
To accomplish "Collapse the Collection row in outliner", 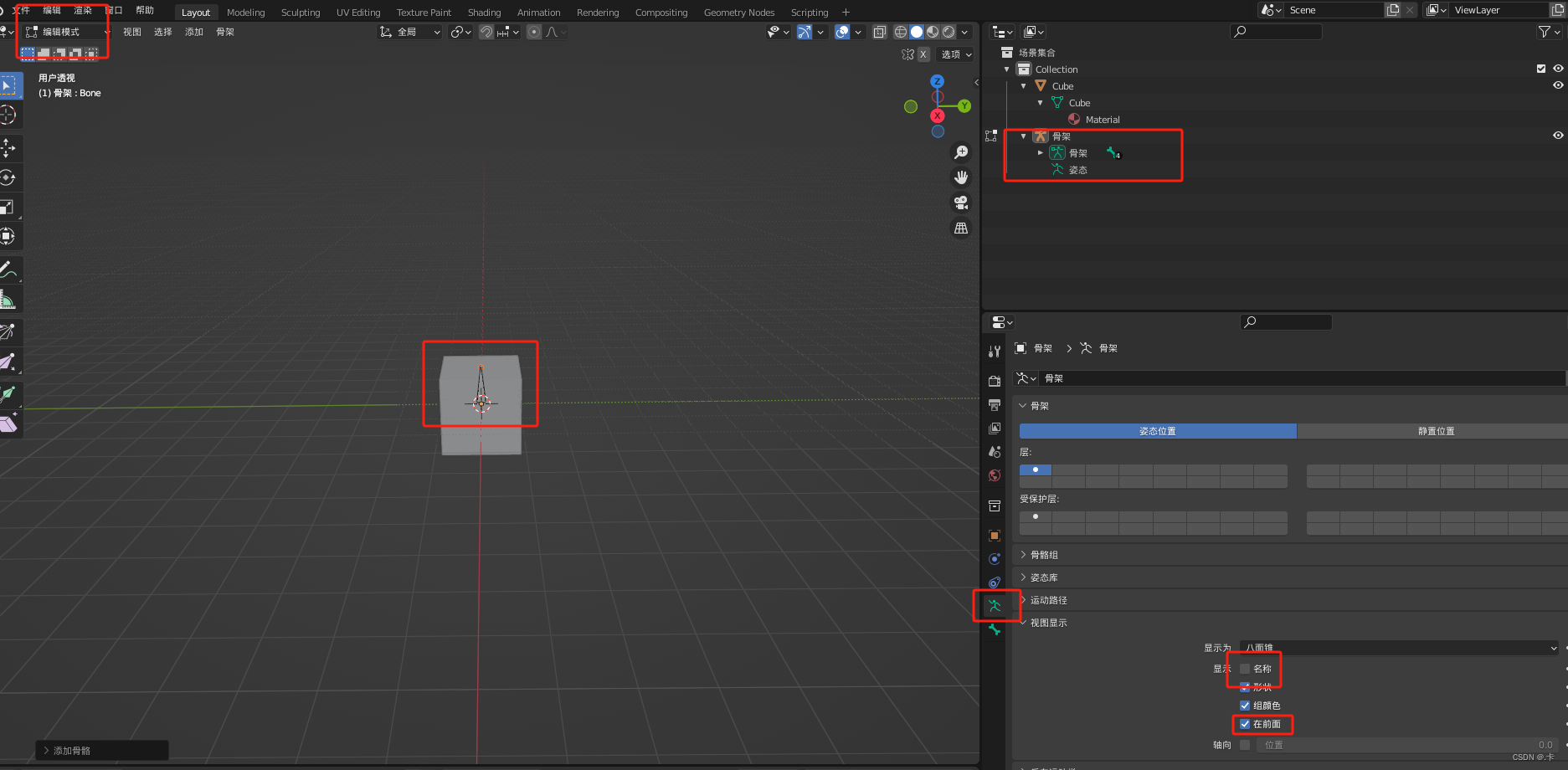I will 1006,69.
